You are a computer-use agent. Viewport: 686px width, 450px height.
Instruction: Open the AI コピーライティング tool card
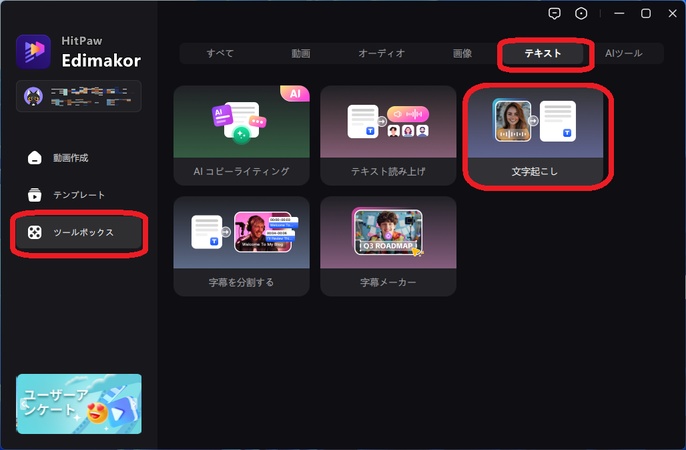click(242, 135)
